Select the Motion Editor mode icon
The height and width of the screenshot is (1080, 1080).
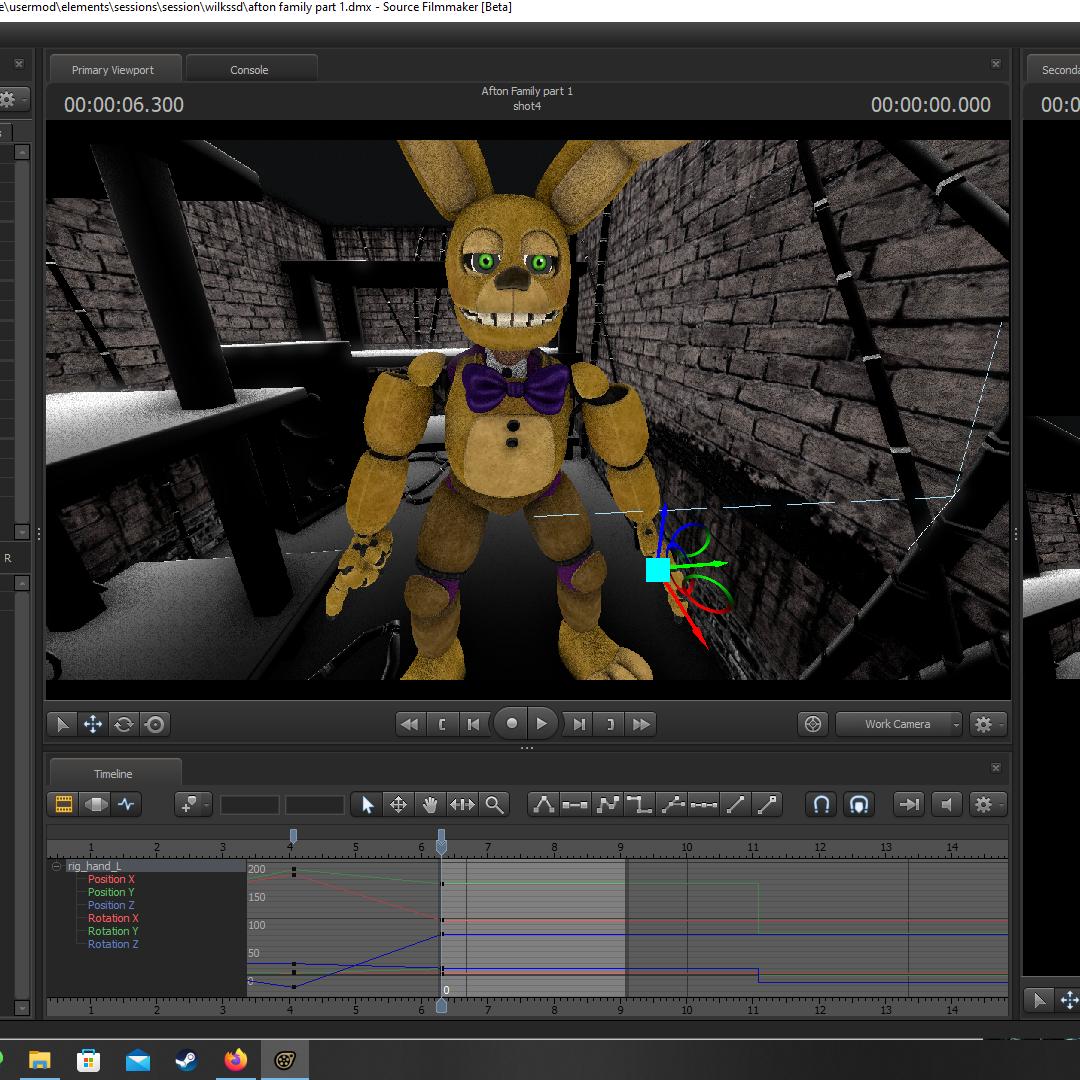click(x=95, y=804)
